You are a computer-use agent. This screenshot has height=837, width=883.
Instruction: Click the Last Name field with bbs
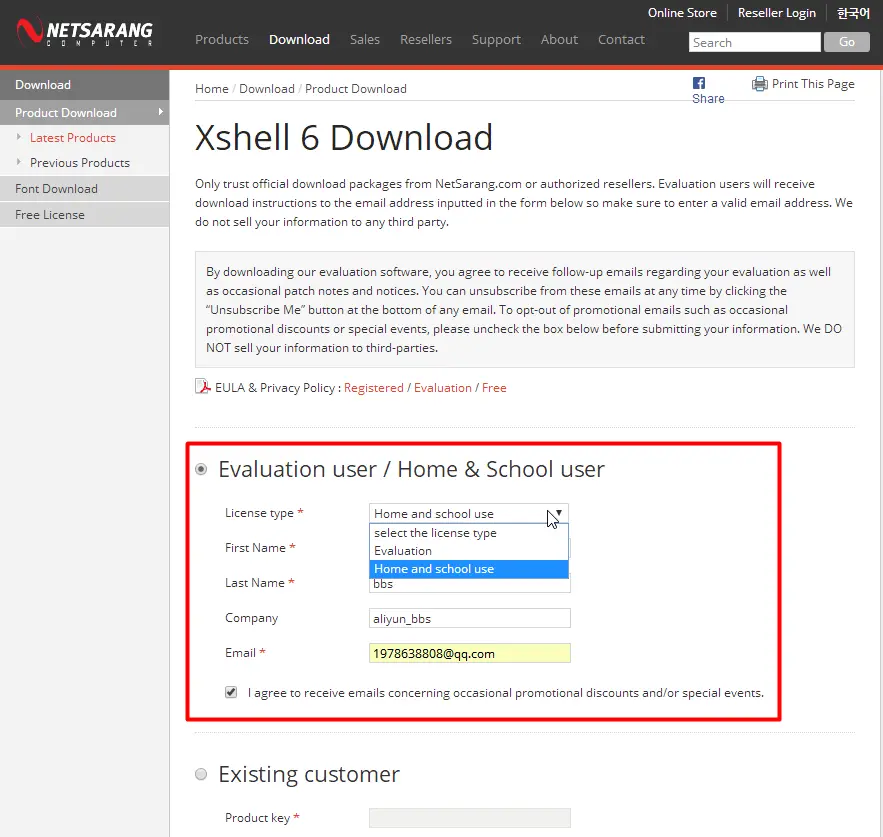click(x=470, y=585)
